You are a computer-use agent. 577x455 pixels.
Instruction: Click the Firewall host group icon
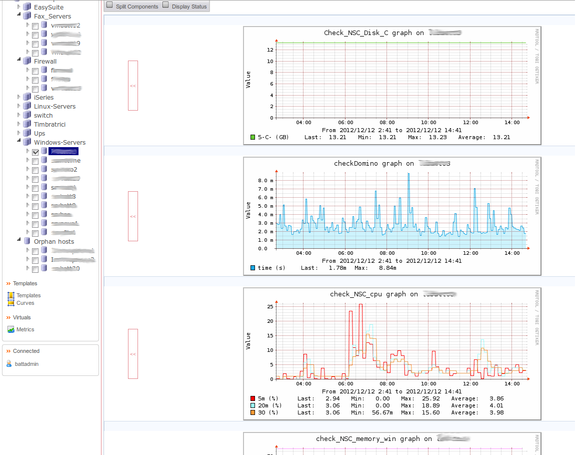27,61
